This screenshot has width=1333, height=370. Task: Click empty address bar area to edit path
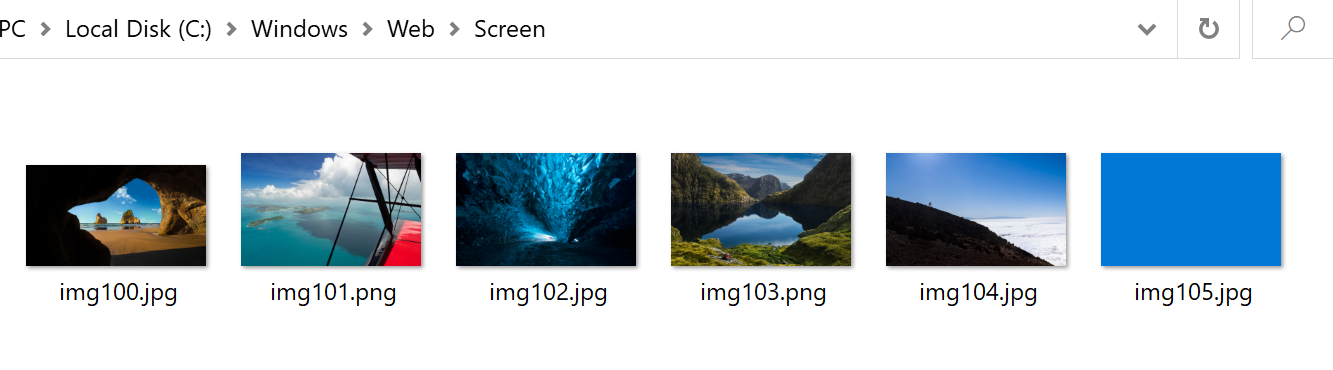(x=840, y=29)
